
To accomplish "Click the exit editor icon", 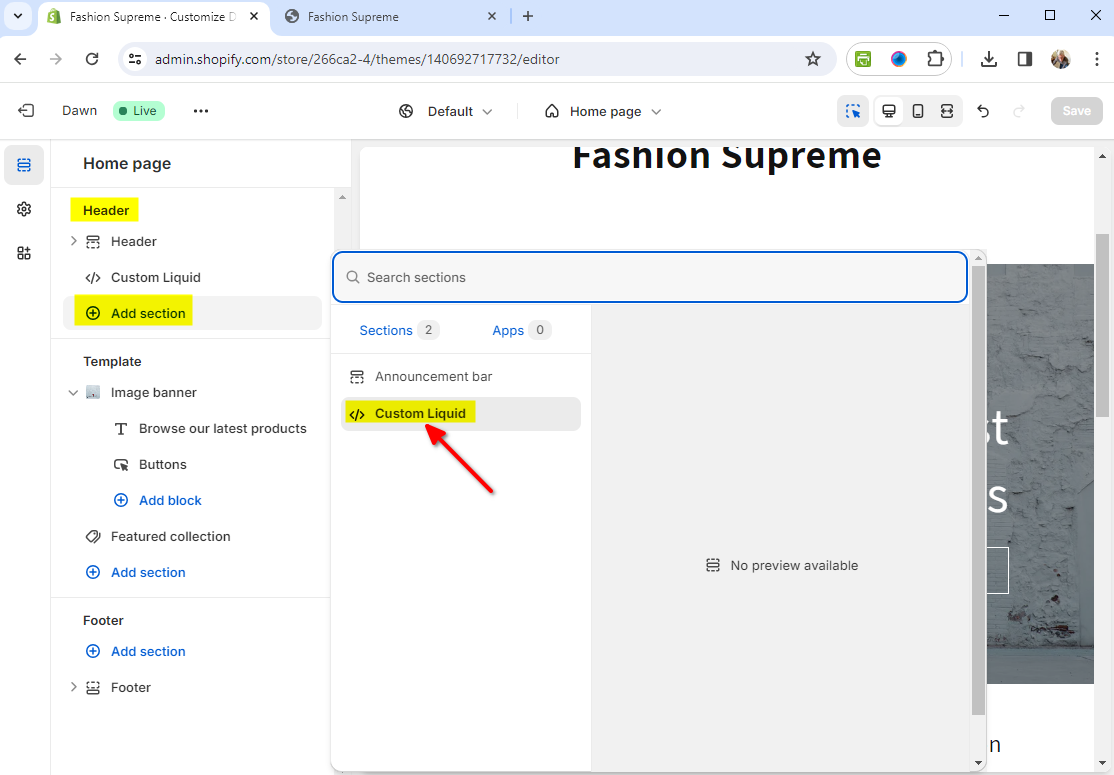I will (x=26, y=111).
